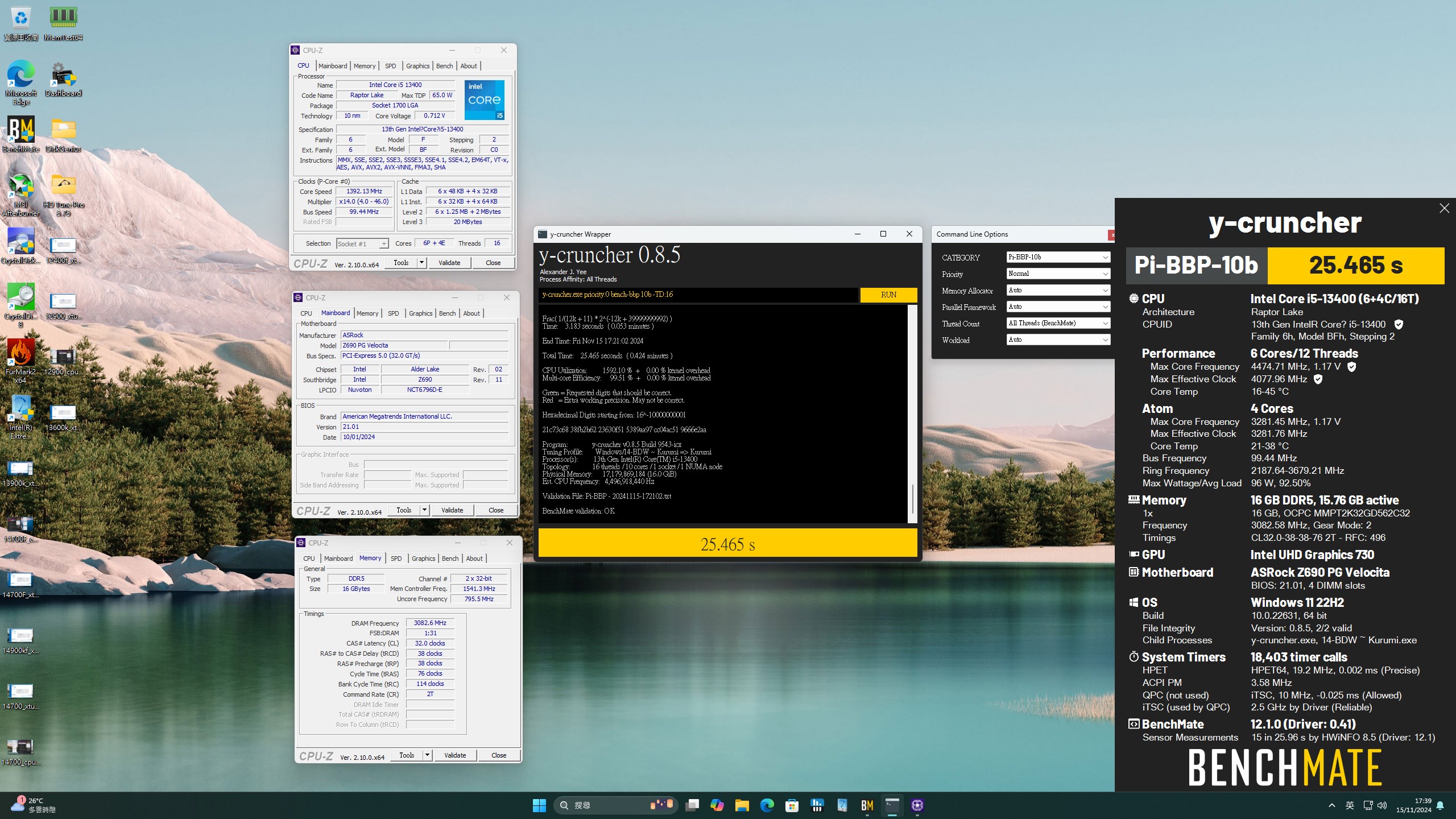Viewport: 1456px width, 819px height.
Task: Click the Tools button in the CPU-Z Motherboard window
Action: (x=404, y=510)
